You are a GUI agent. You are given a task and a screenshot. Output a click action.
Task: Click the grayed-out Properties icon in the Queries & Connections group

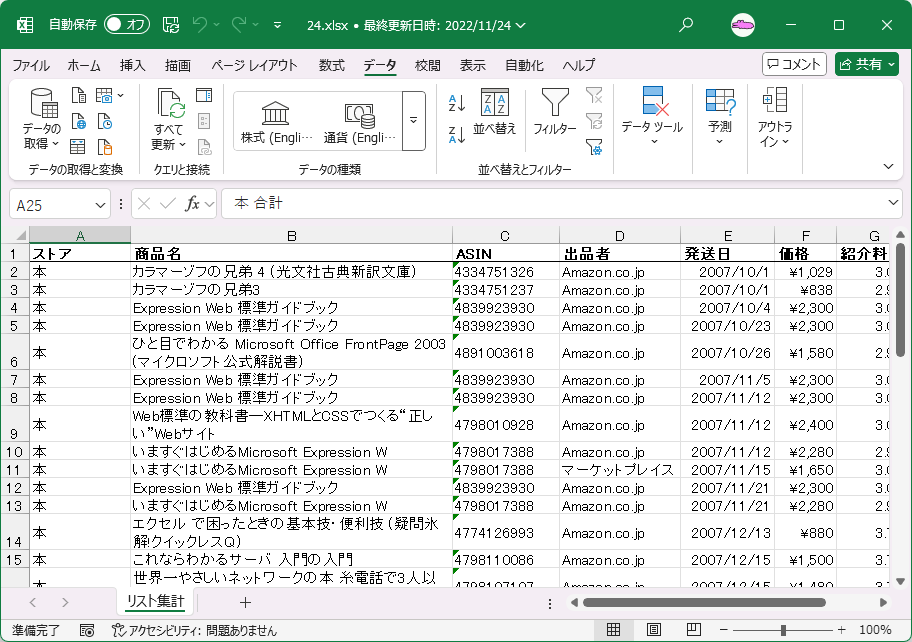(x=204, y=122)
